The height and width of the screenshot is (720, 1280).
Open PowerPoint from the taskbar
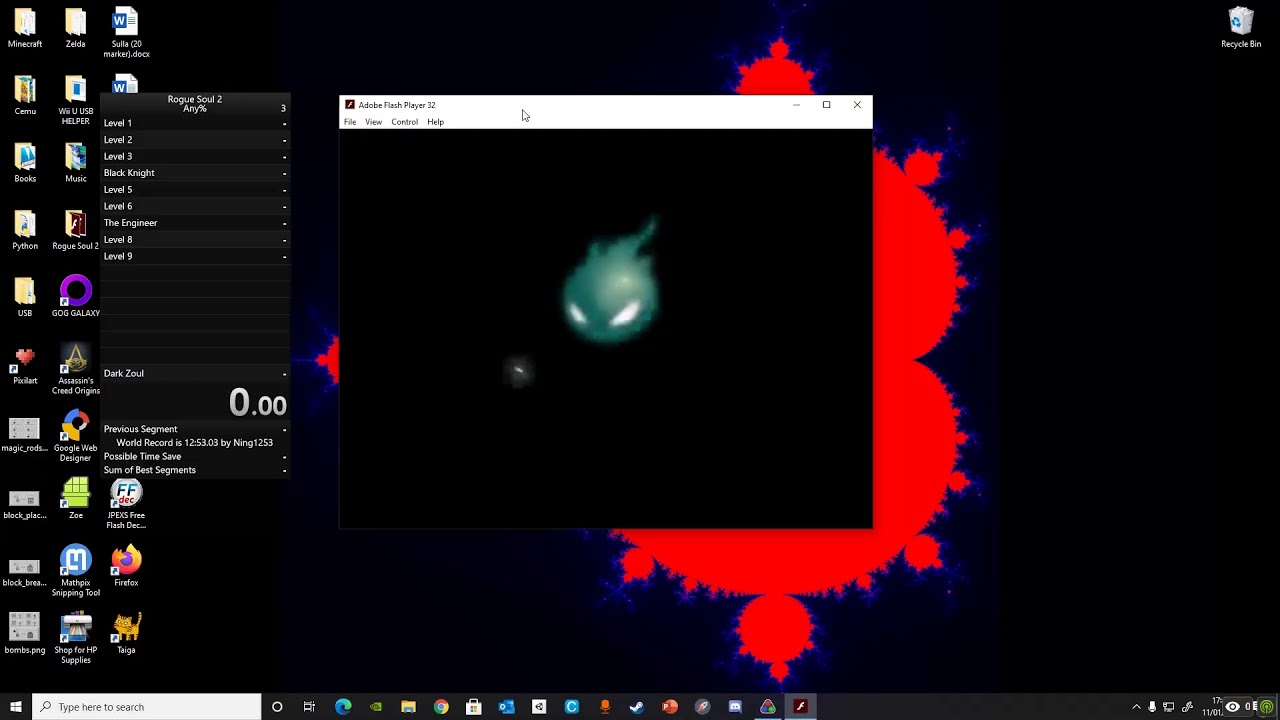click(670, 707)
